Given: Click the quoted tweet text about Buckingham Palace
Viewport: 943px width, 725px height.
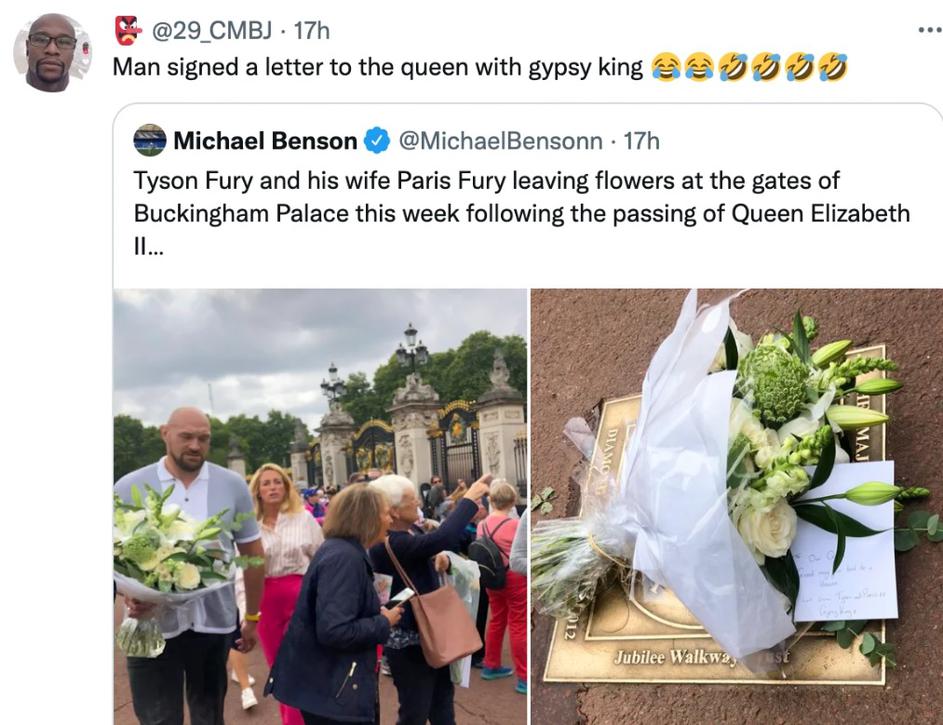Looking at the screenshot, I should (x=521, y=213).
